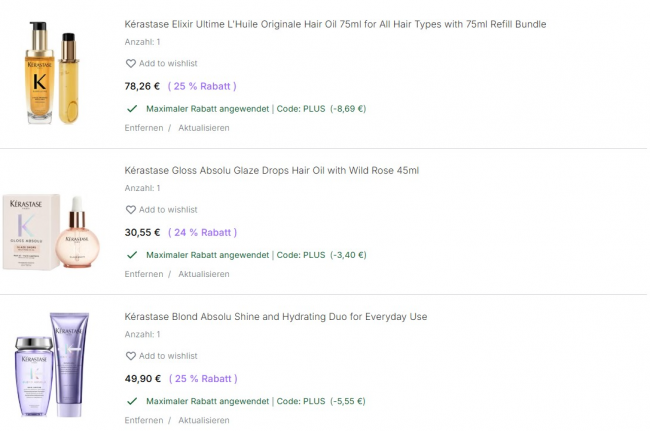Click the 78,26 € price
650x431 pixels.
point(142,86)
